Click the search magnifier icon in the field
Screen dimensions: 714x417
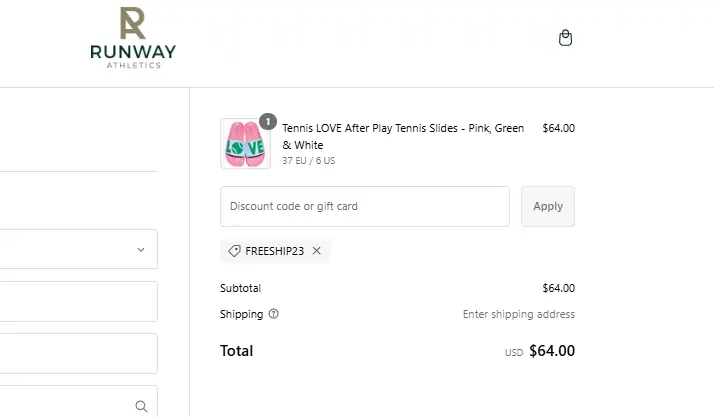coord(141,406)
